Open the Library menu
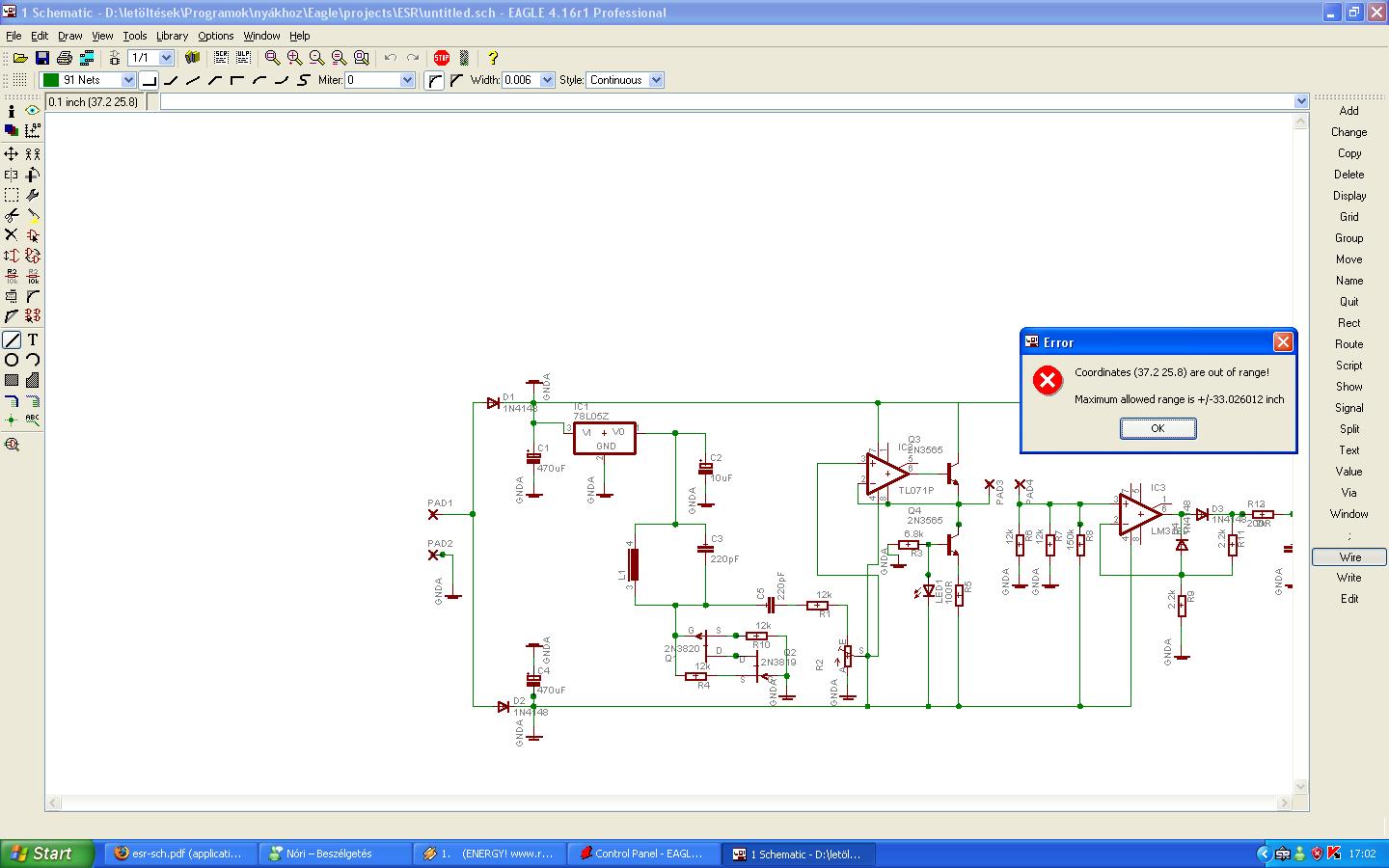This screenshot has width=1389, height=868. click(x=172, y=36)
